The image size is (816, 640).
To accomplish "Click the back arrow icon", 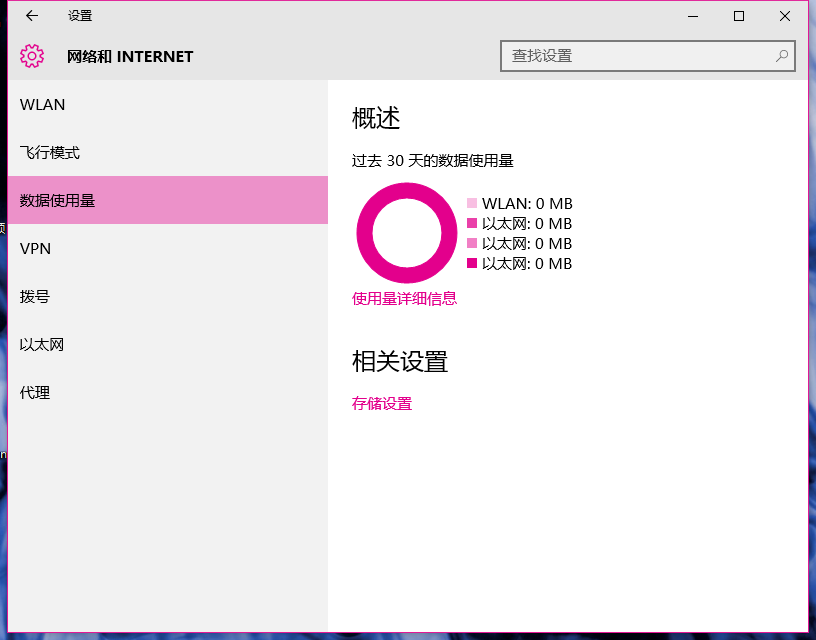I will (x=32, y=16).
